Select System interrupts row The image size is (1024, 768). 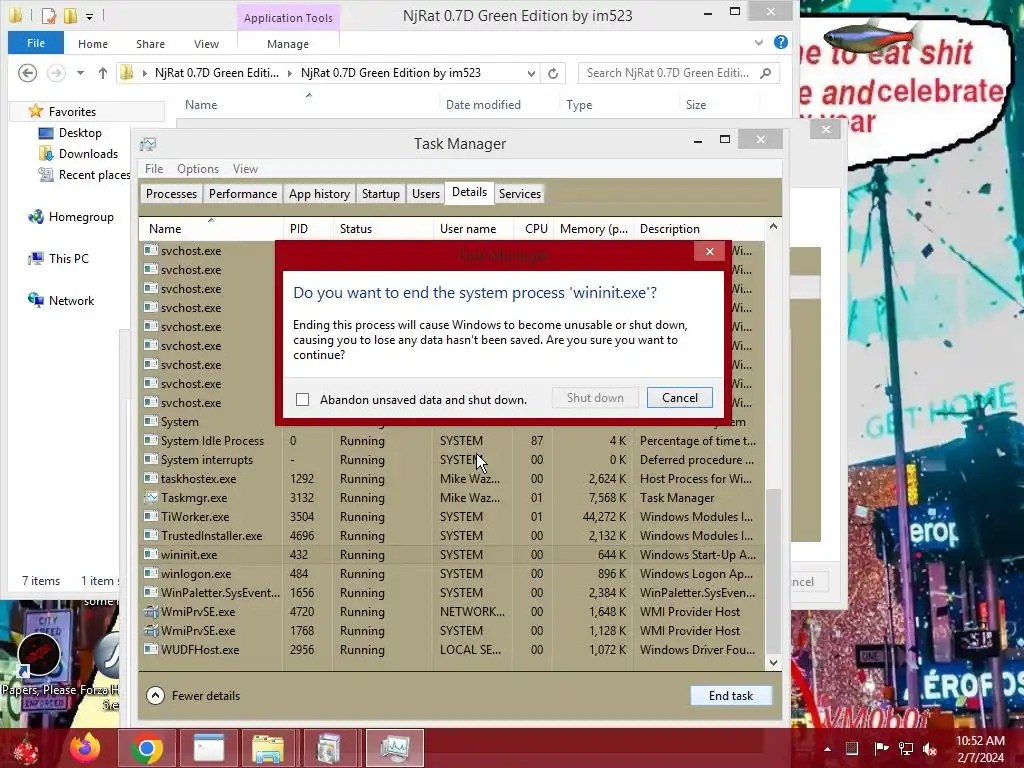(x=451, y=460)
